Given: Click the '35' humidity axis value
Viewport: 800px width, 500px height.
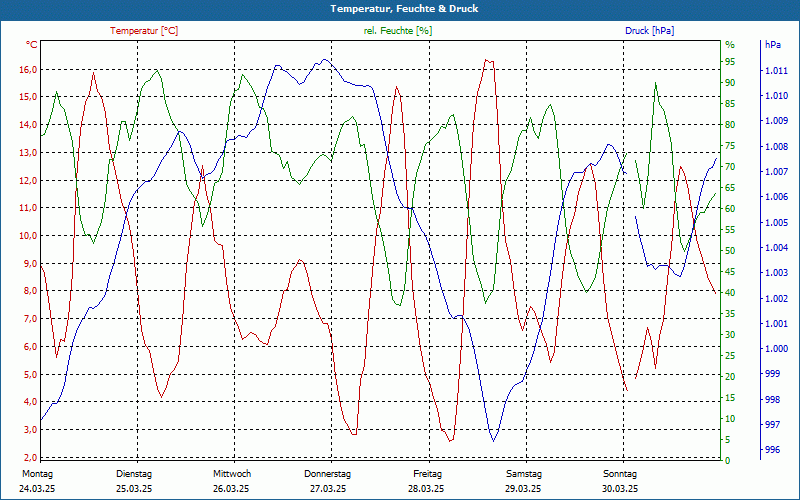Looking at the screenshot, I should (730, 314).
